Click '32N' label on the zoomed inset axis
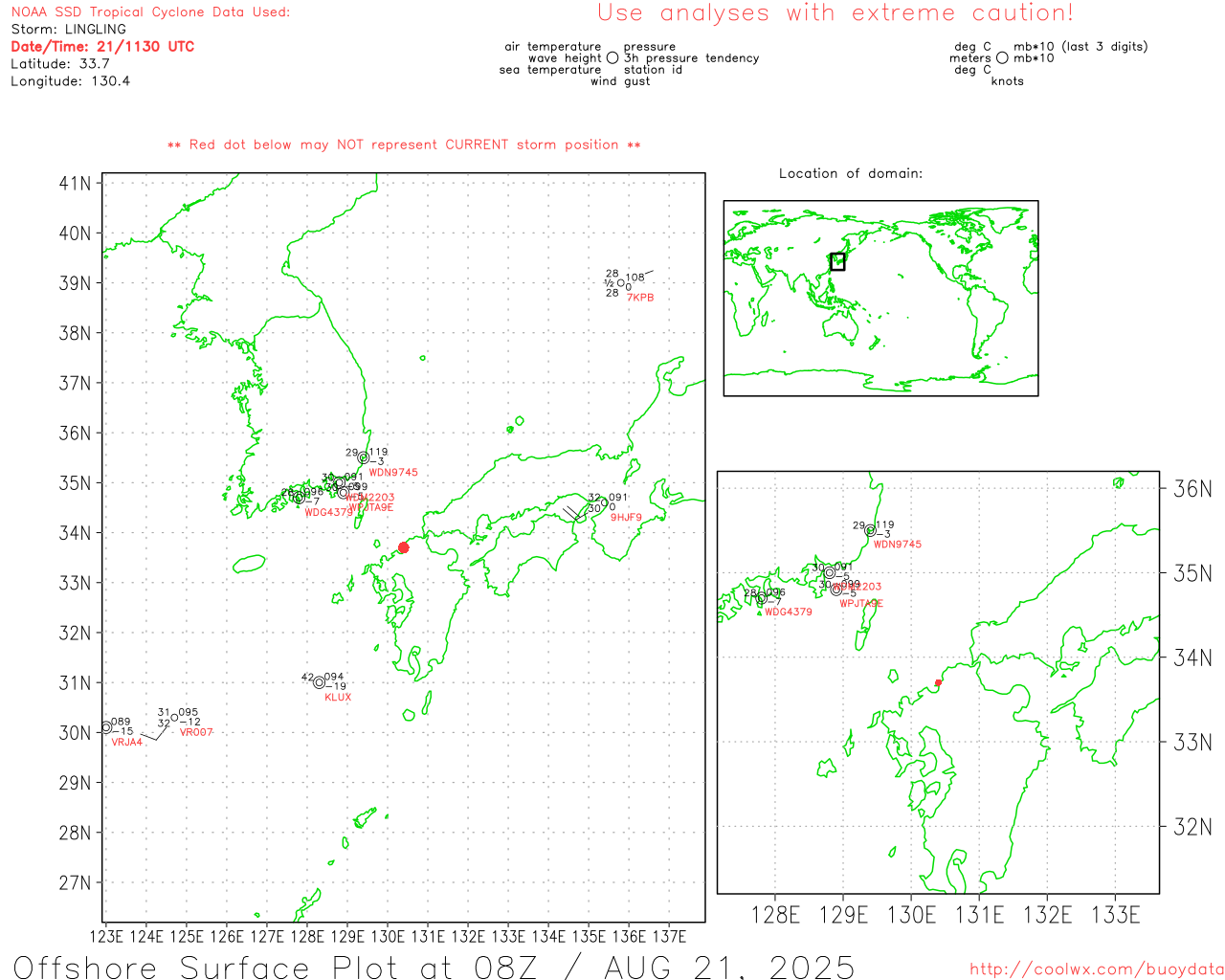The image size is (1225, 980). point(1192,827)
